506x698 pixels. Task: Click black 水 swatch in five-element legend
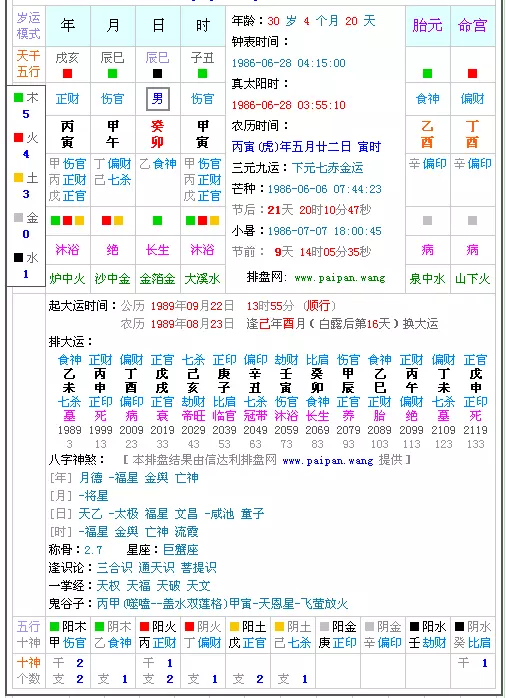point(18,257)
